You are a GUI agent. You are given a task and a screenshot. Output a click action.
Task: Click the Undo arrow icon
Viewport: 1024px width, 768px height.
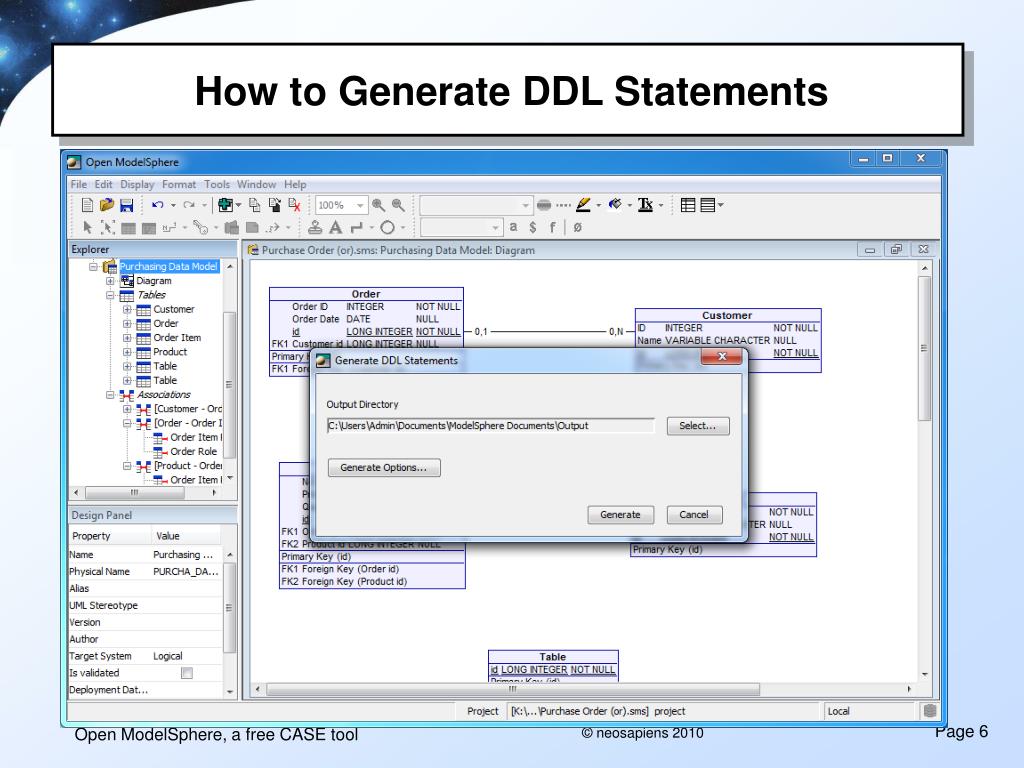pyautogui.click(x=157, y=205)
